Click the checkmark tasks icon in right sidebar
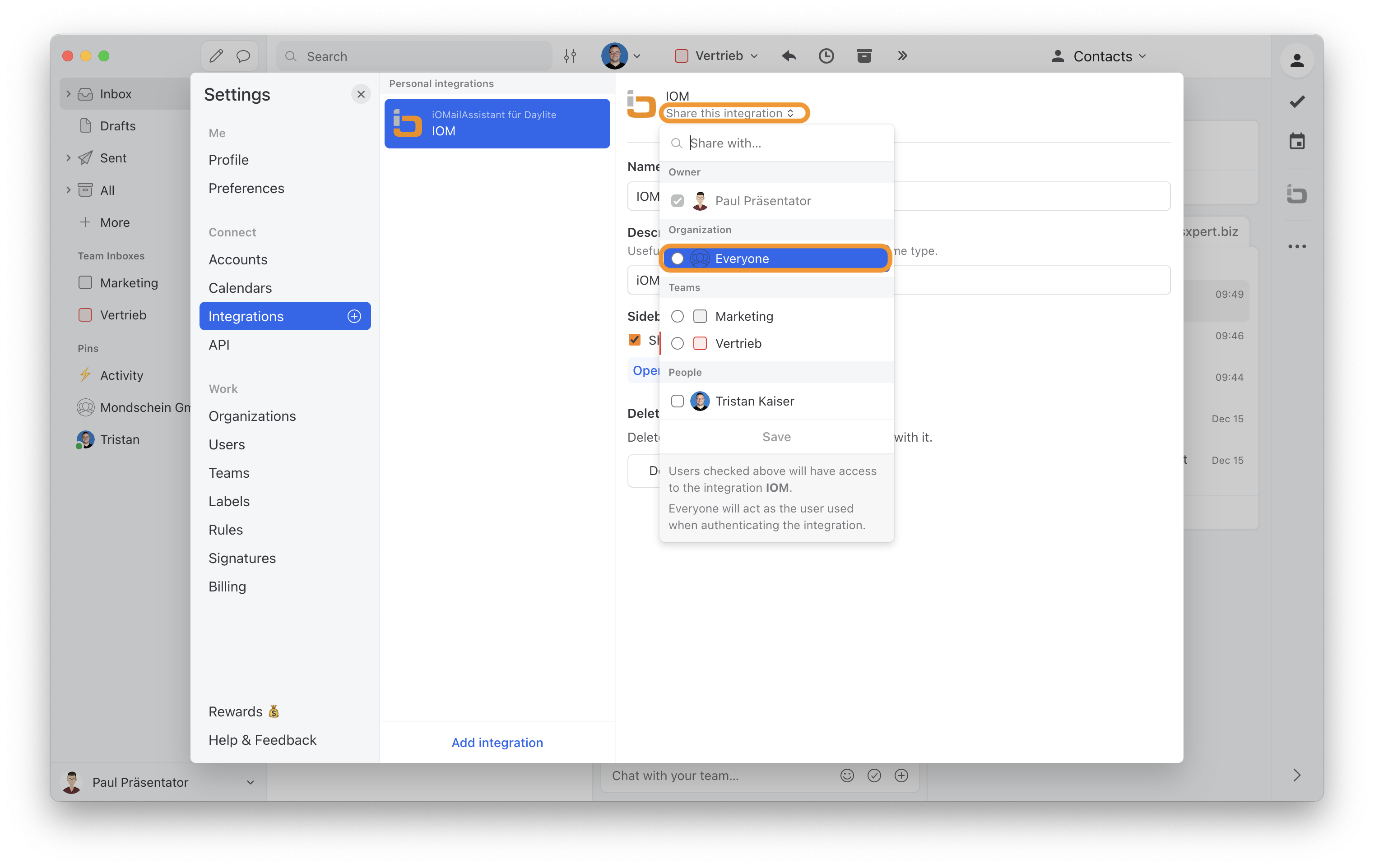The image size is (1374, 868). point(1297,102)
